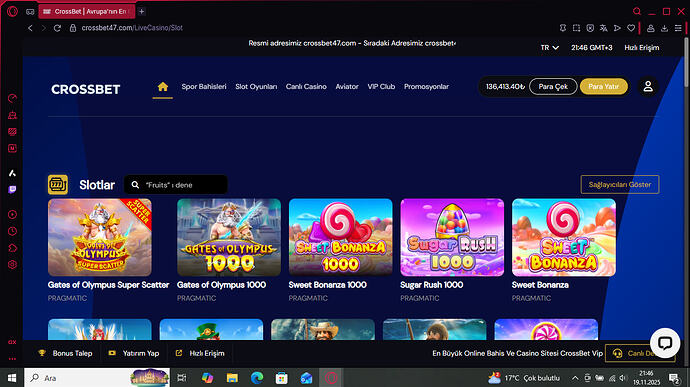Go back to the previous page

tap(30, 28)
